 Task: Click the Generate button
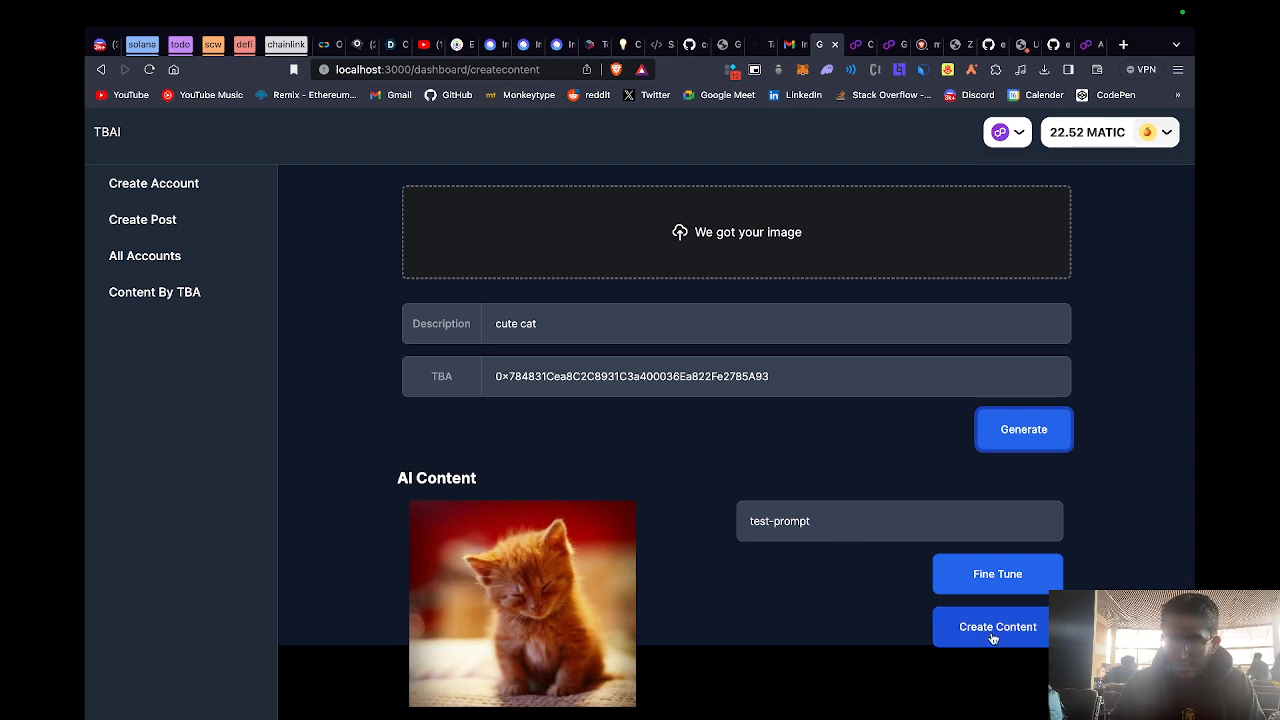coord(1024,429)
